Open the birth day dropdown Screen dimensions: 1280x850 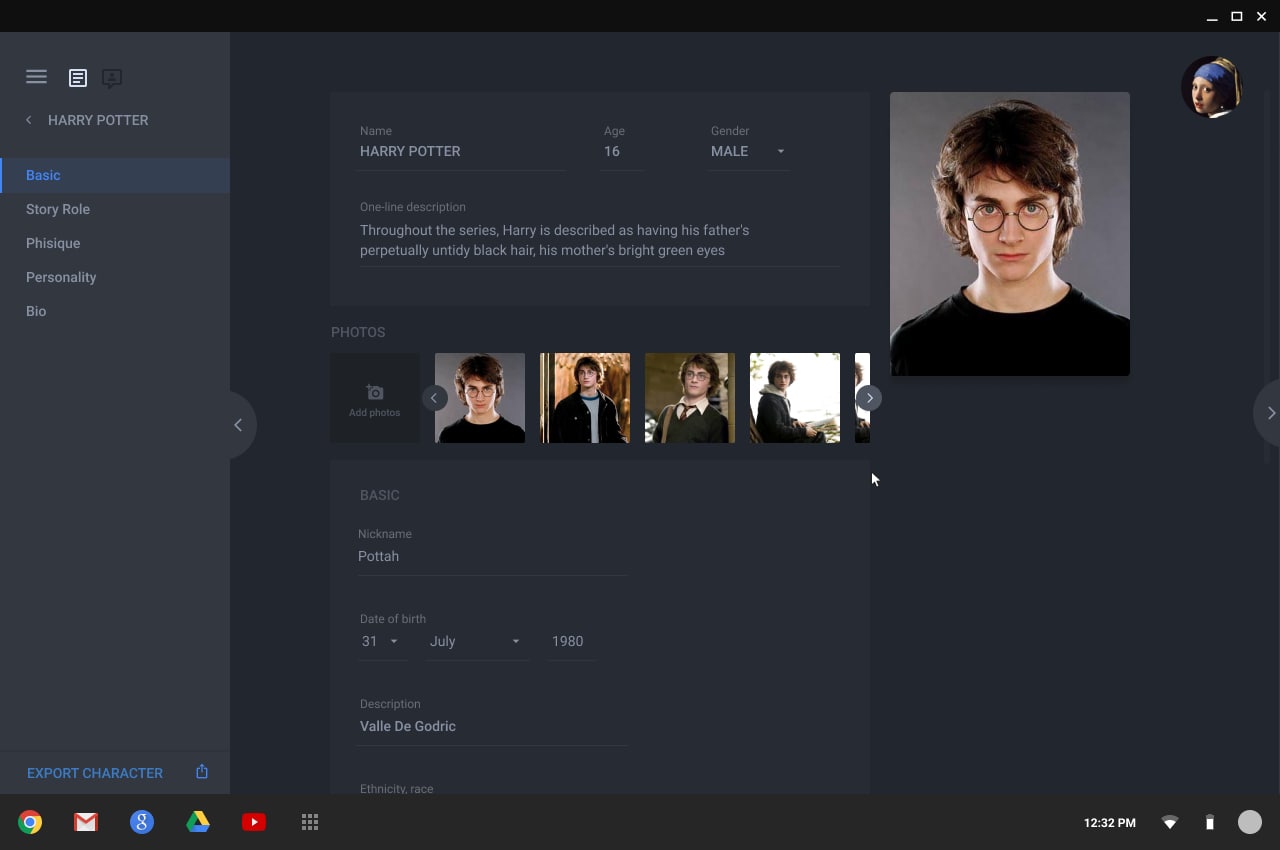(x=381, y=641)
